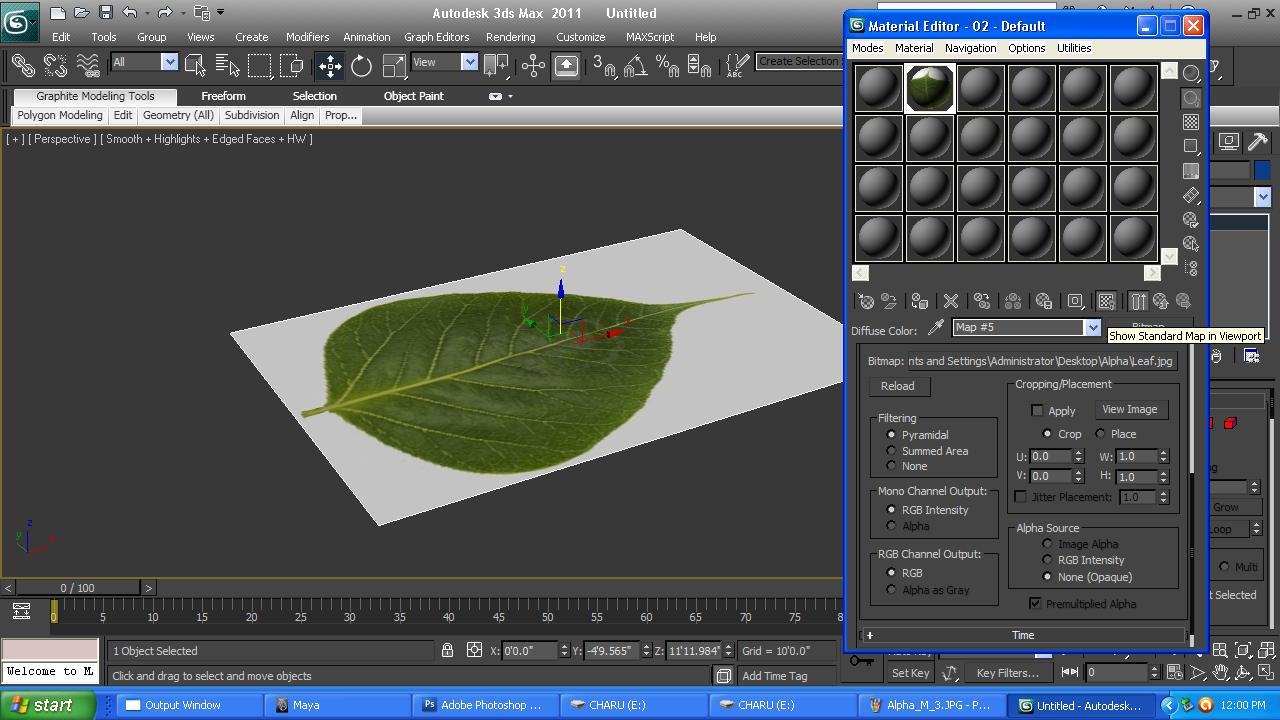Select the Summed Area filtering option
Screen dimensions: 1280x720
[891, 450]
